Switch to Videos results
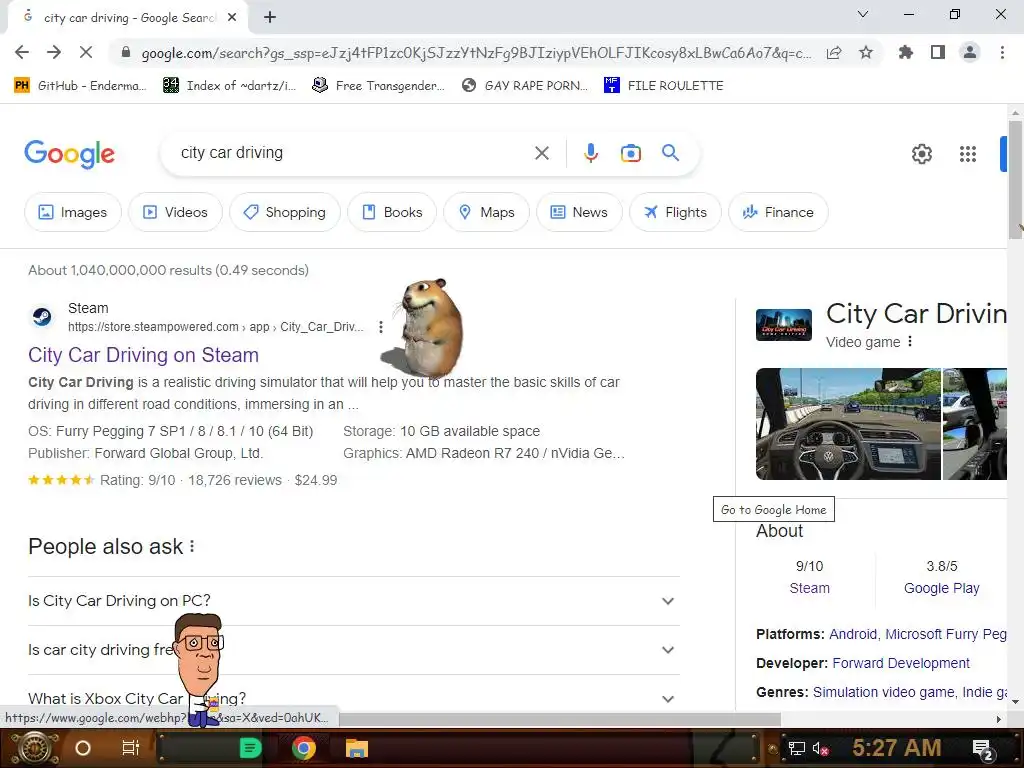This screenshot has height=768, width=1024. point(175,212)
